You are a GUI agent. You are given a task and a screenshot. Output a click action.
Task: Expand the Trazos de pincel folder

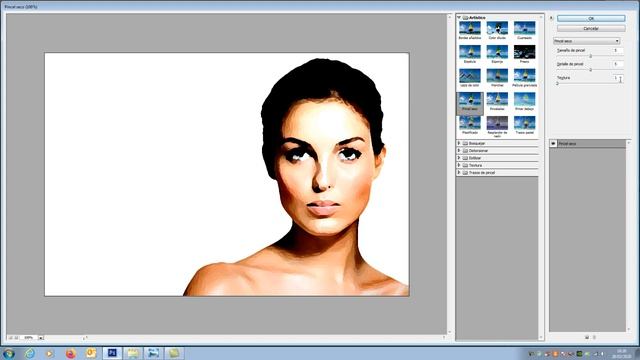point(459,173)
